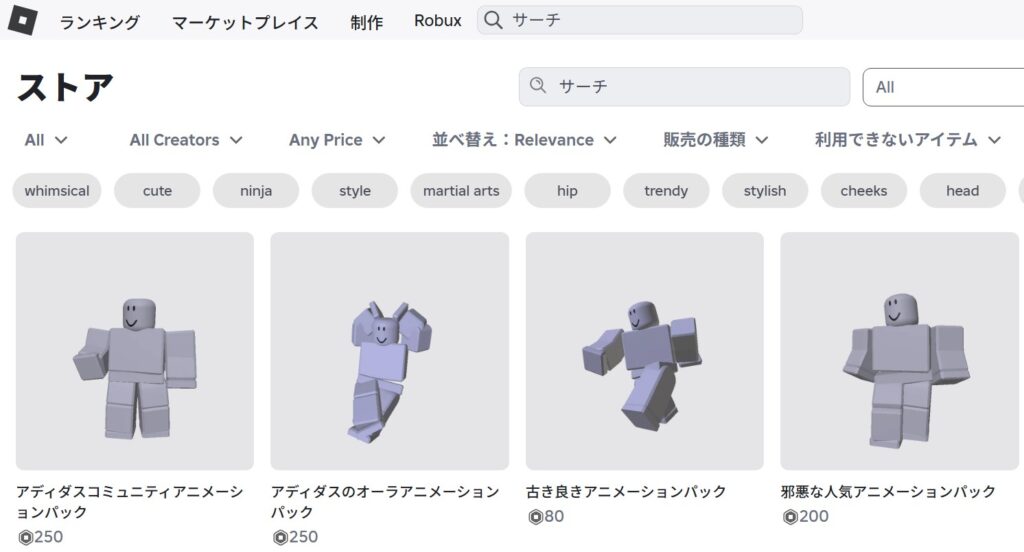
Task: Click the magnifier icon in top search bar
Action: (493, 20)
